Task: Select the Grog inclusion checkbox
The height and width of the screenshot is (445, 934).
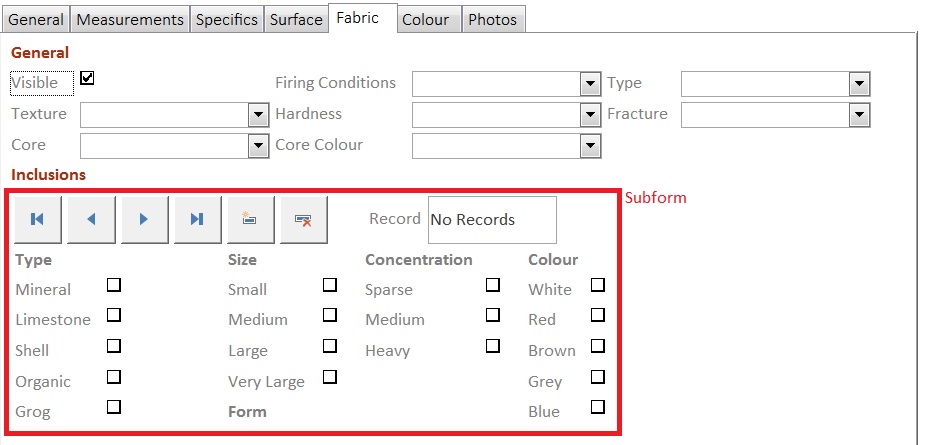Action: [x=114, y=407]
